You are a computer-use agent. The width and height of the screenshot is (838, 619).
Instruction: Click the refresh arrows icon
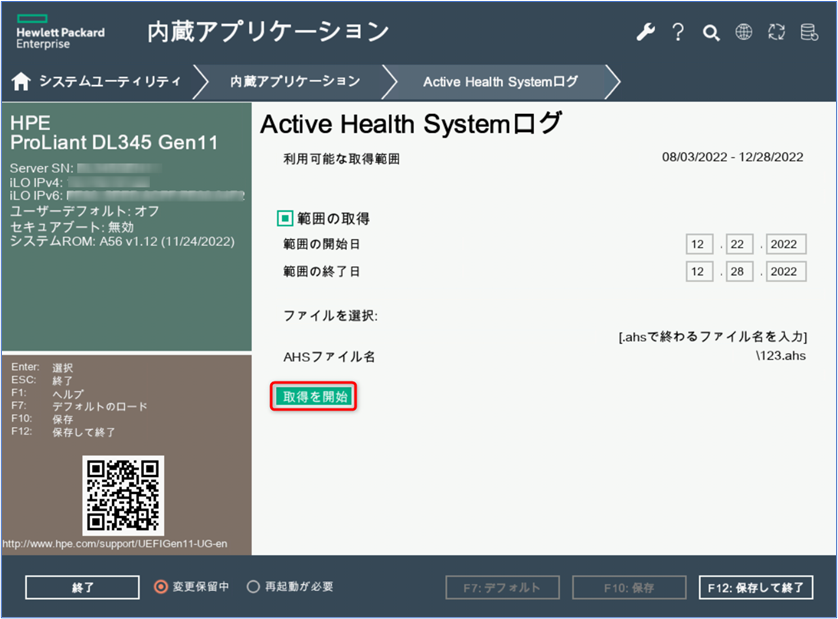[777, 31]
